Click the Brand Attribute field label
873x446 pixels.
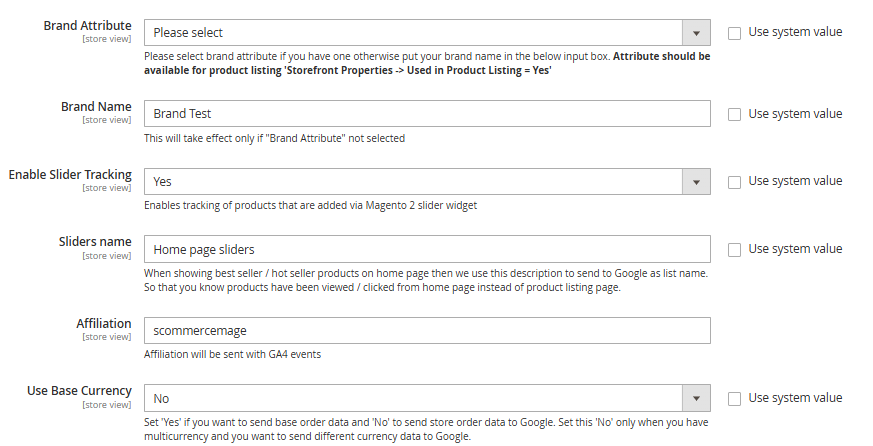pyautogui.click(x=87, y=26)
